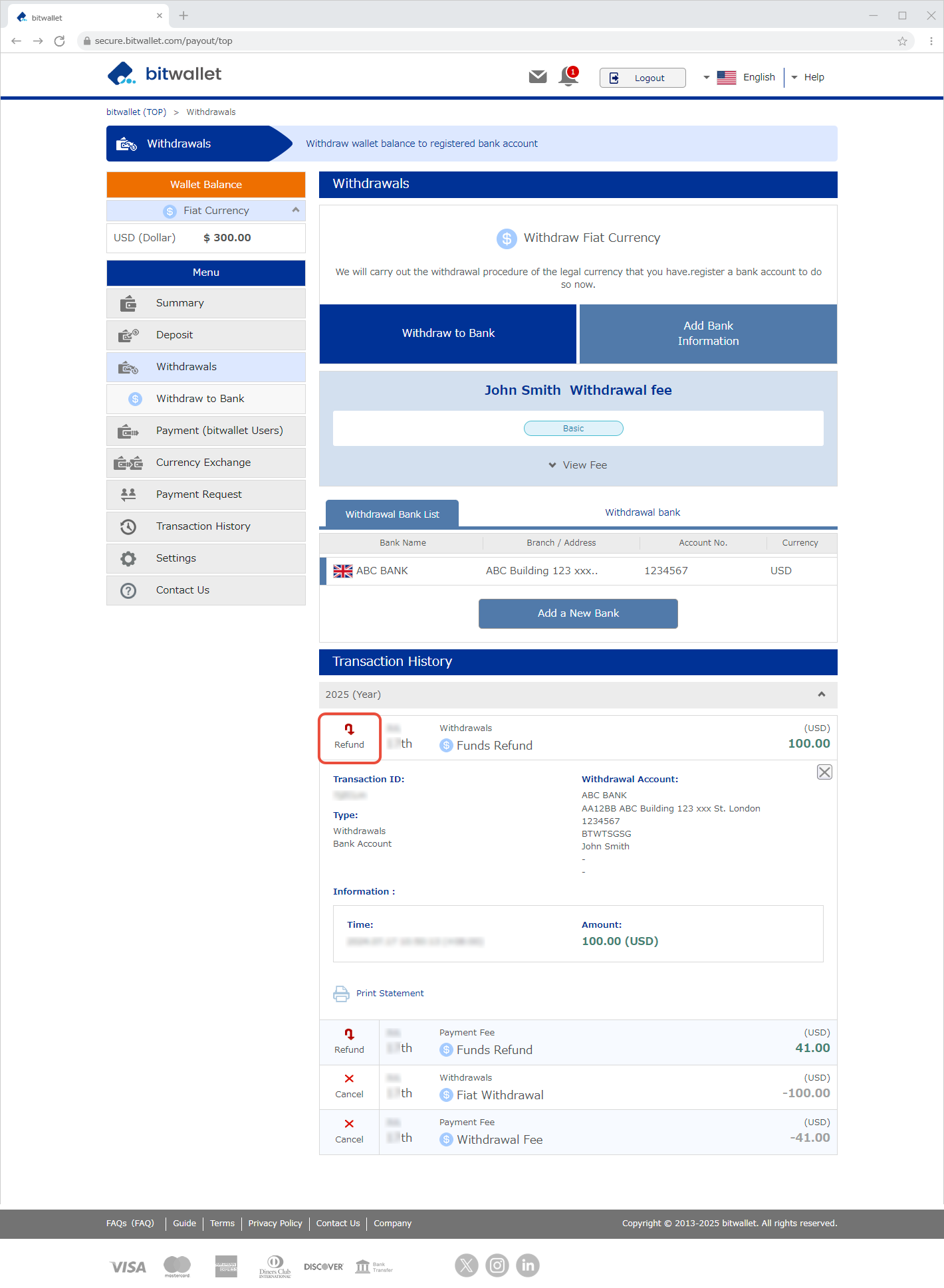Open bitwallet's Instagram social icon

(497, 1265)
